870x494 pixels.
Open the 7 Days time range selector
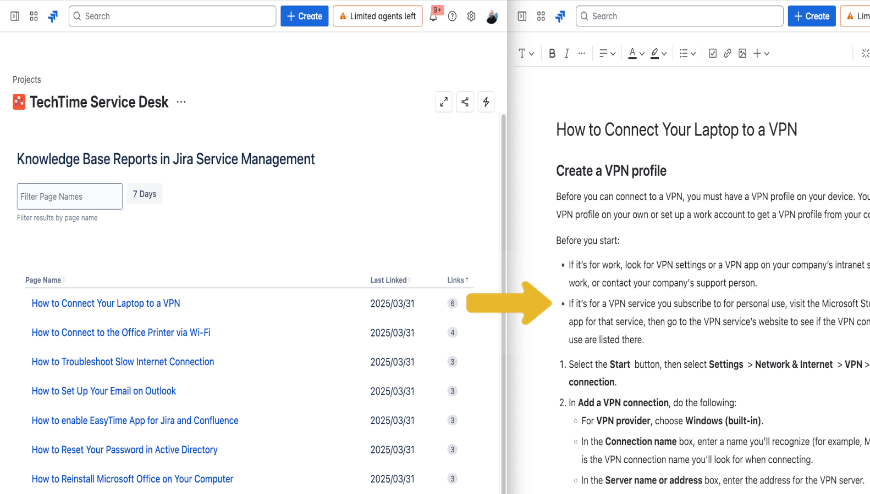point(145,194)
